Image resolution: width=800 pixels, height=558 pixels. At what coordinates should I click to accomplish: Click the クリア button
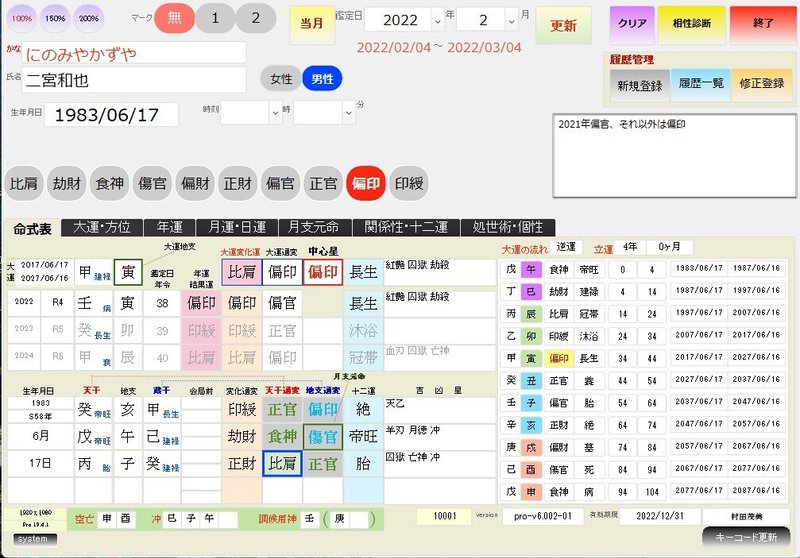(x=632, y=23)
